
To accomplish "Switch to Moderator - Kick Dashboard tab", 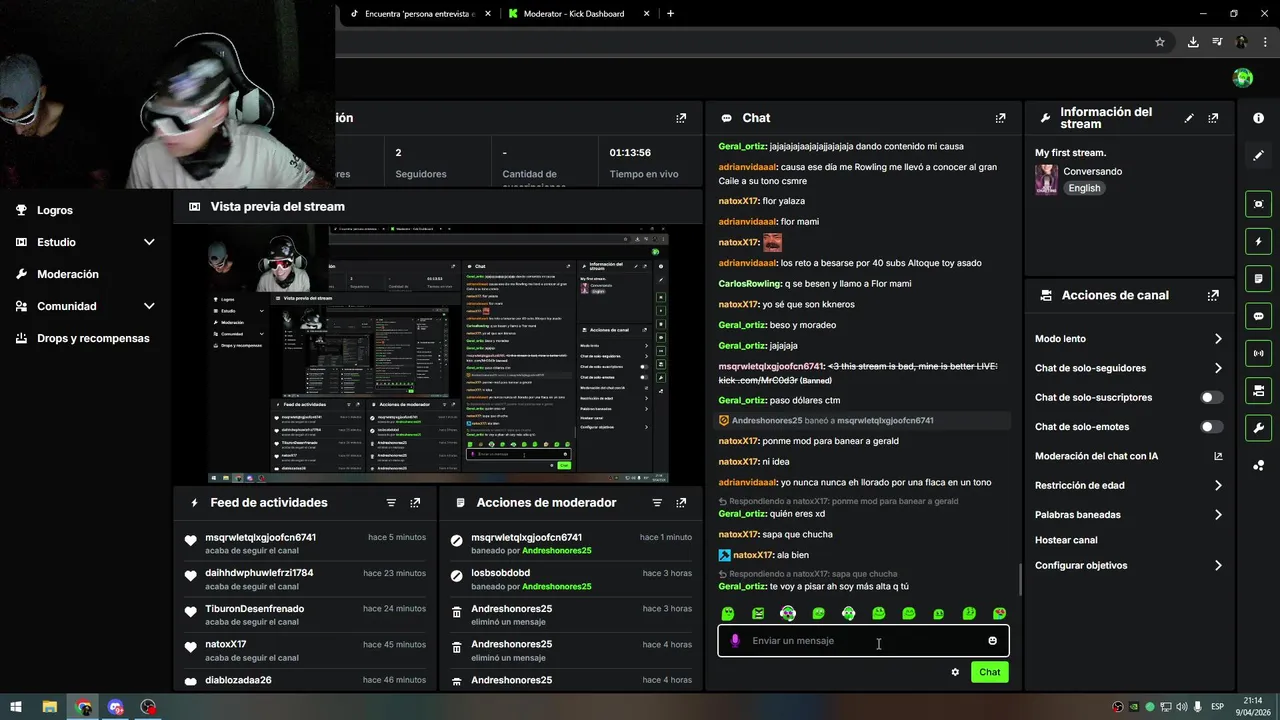I will [578, 14].
